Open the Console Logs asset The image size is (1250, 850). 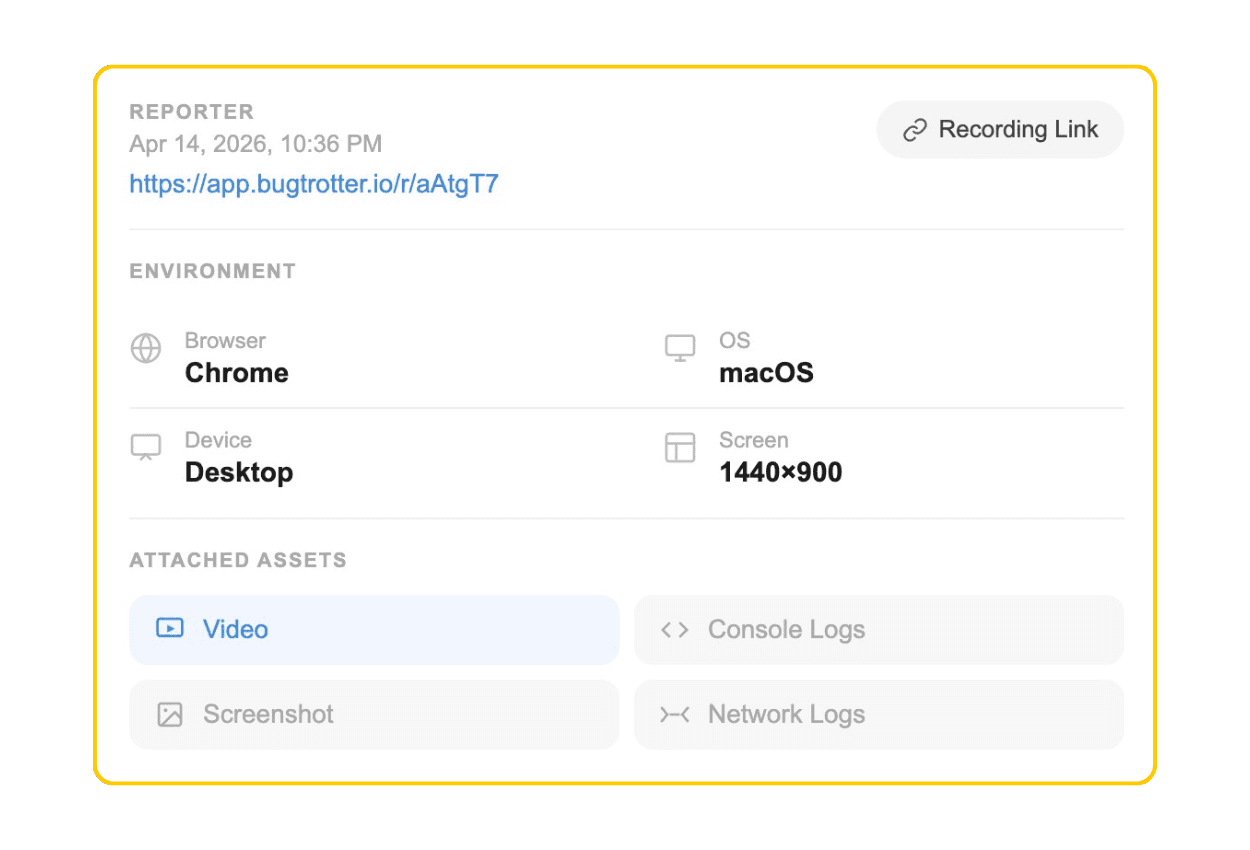[x=879, y=629]
